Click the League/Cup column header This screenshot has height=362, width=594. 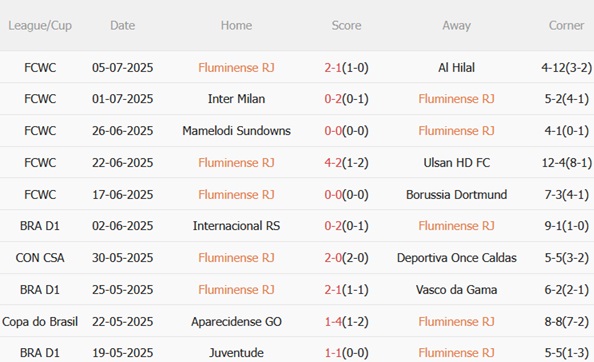pos(40,25)
